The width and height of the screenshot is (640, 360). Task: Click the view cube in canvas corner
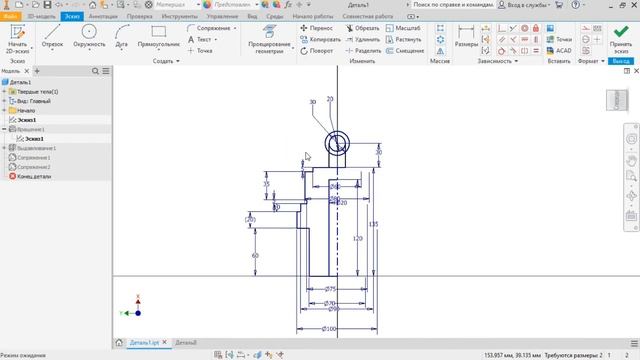pyautogui.click(x=617, y=100)
